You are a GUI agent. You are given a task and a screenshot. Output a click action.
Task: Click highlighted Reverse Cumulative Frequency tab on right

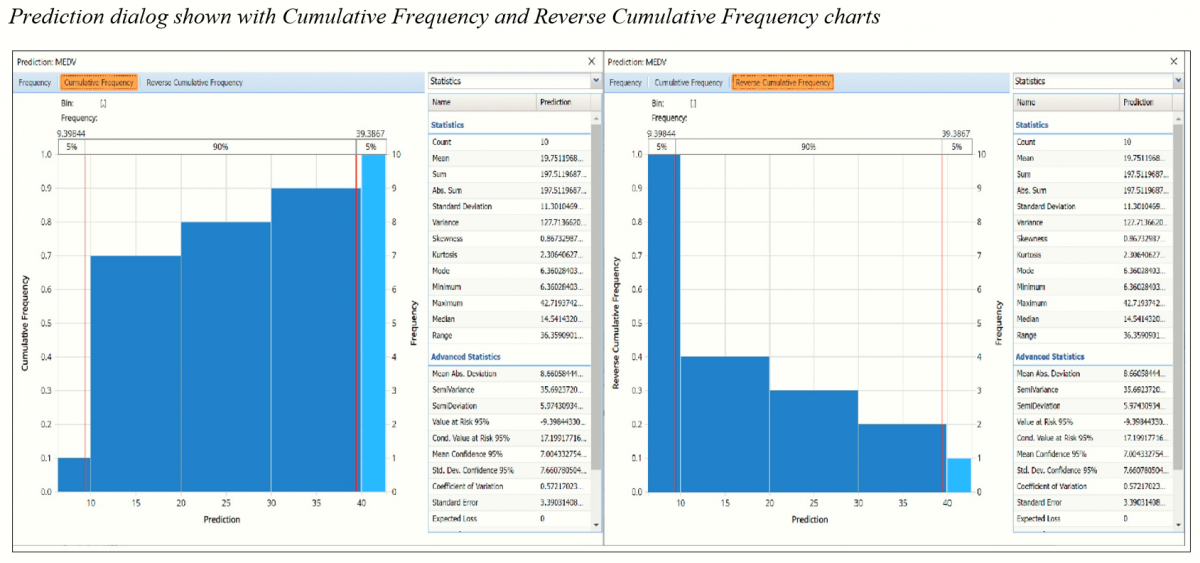[783, 83]
